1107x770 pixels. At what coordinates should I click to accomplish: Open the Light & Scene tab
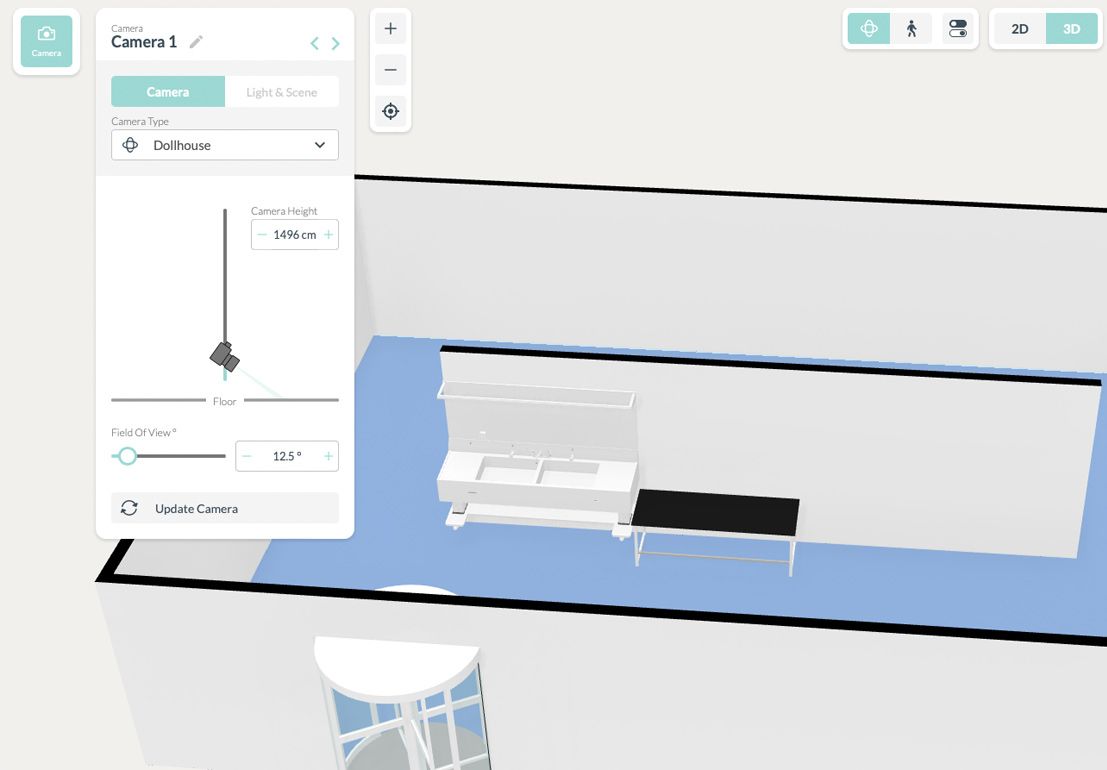point(281,92)
